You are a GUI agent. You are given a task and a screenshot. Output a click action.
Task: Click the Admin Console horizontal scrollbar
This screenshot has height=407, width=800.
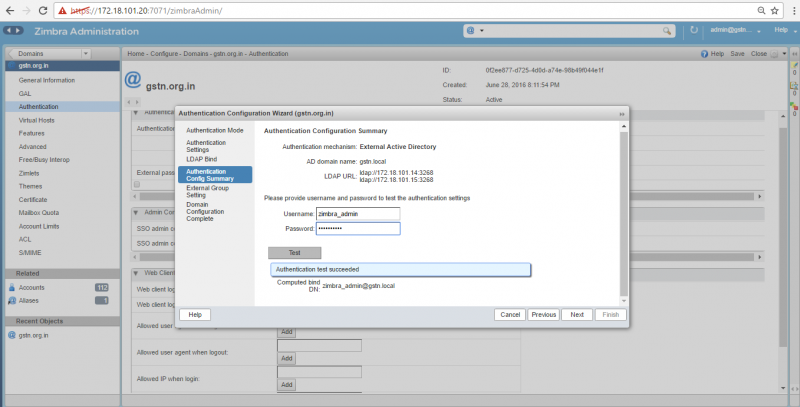point(446,258)
